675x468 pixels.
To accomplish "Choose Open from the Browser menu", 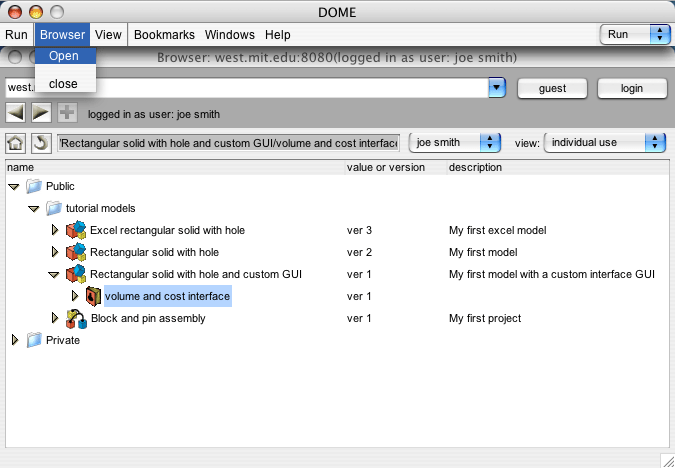I will coord(65,56).
